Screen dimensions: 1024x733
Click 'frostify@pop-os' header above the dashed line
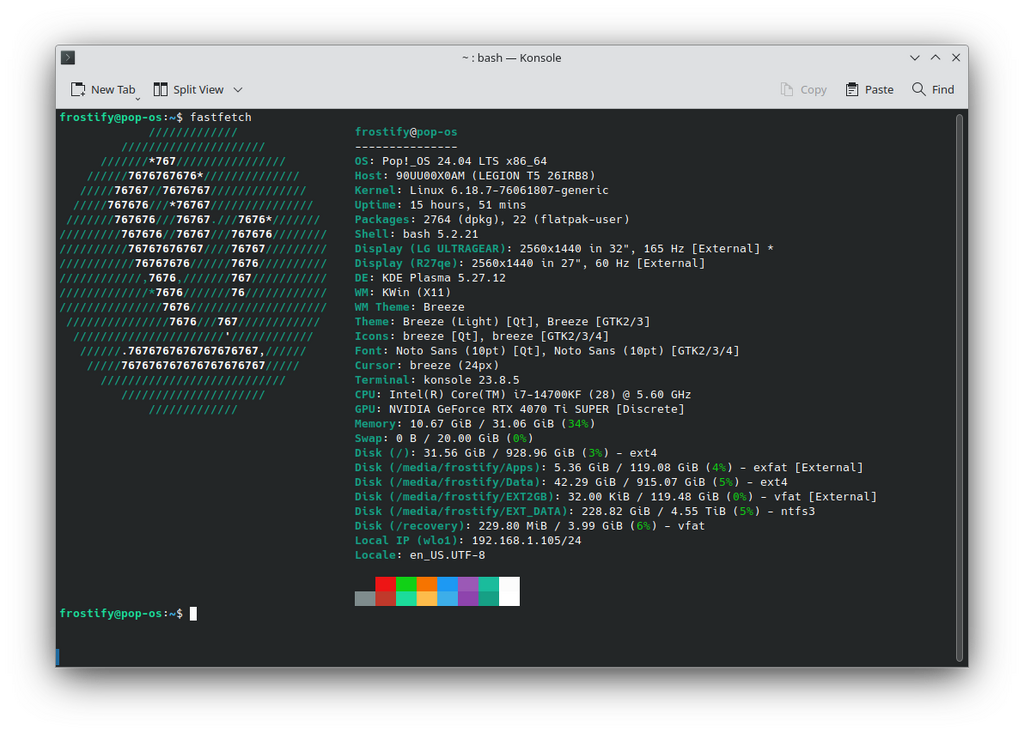pyautogui.click(x=406, y=131)
